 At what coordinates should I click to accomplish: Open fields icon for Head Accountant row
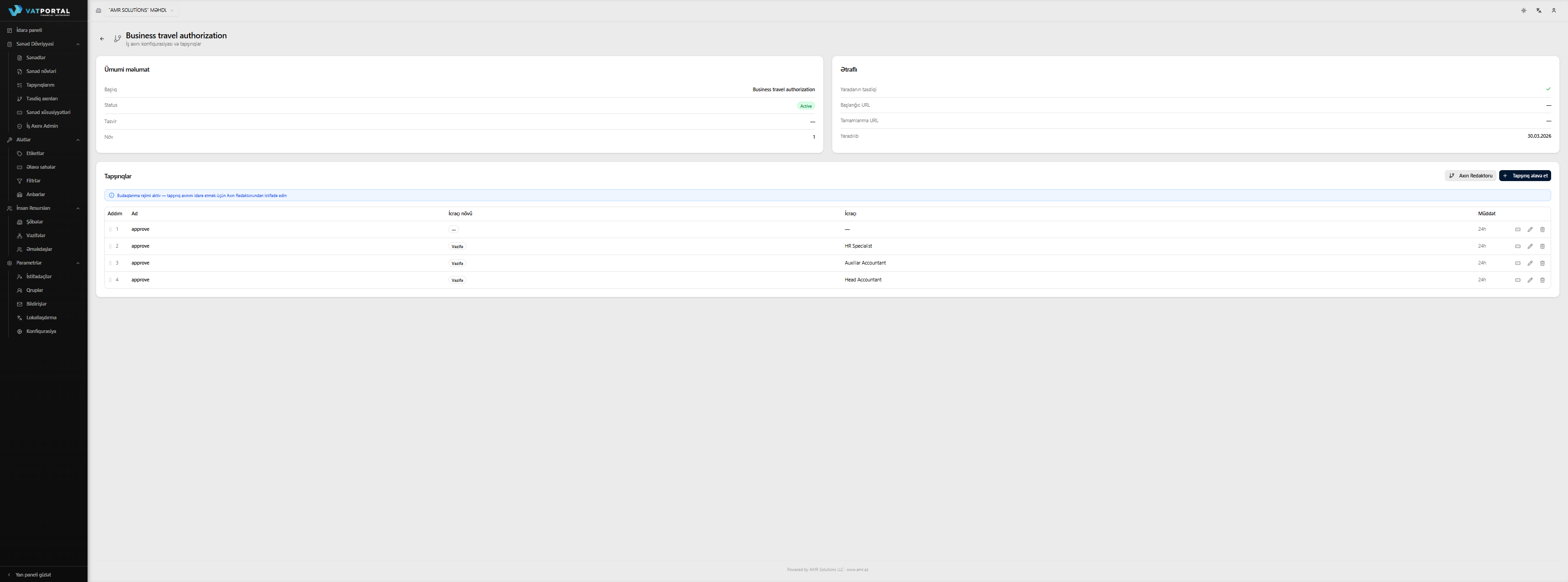pos(1517,280)
